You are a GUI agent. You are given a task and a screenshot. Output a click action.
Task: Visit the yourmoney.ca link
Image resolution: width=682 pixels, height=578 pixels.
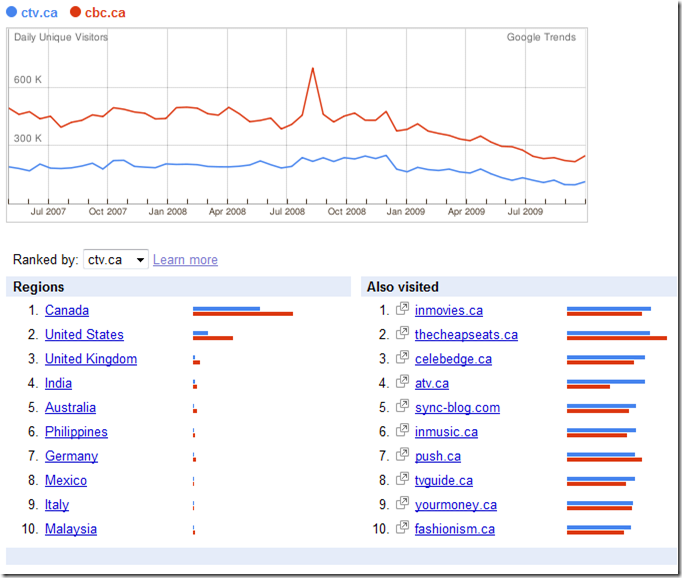pyautogui.click(x=456, y=505)
